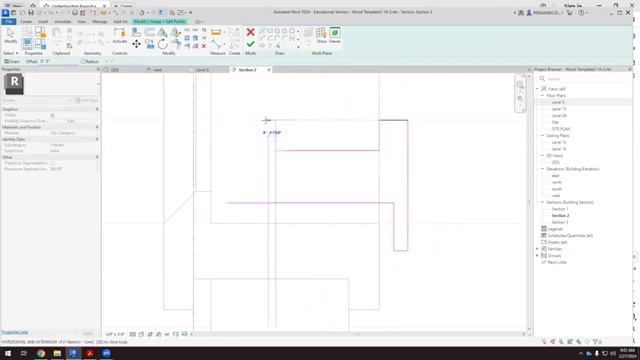640x360 pixels.
Task: Click the Project Browser search field
Action: pyautogui.click(x=584, y=79)
